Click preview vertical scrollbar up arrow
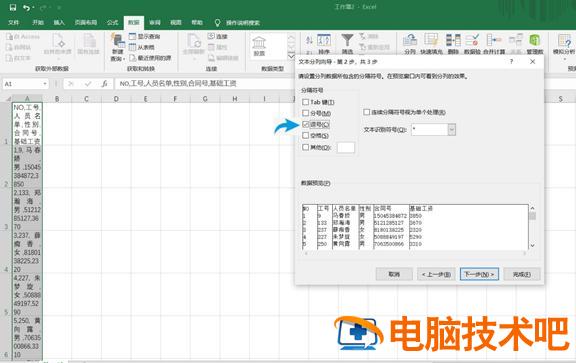This screenshot has width=576, height=363. click(532, 208)
